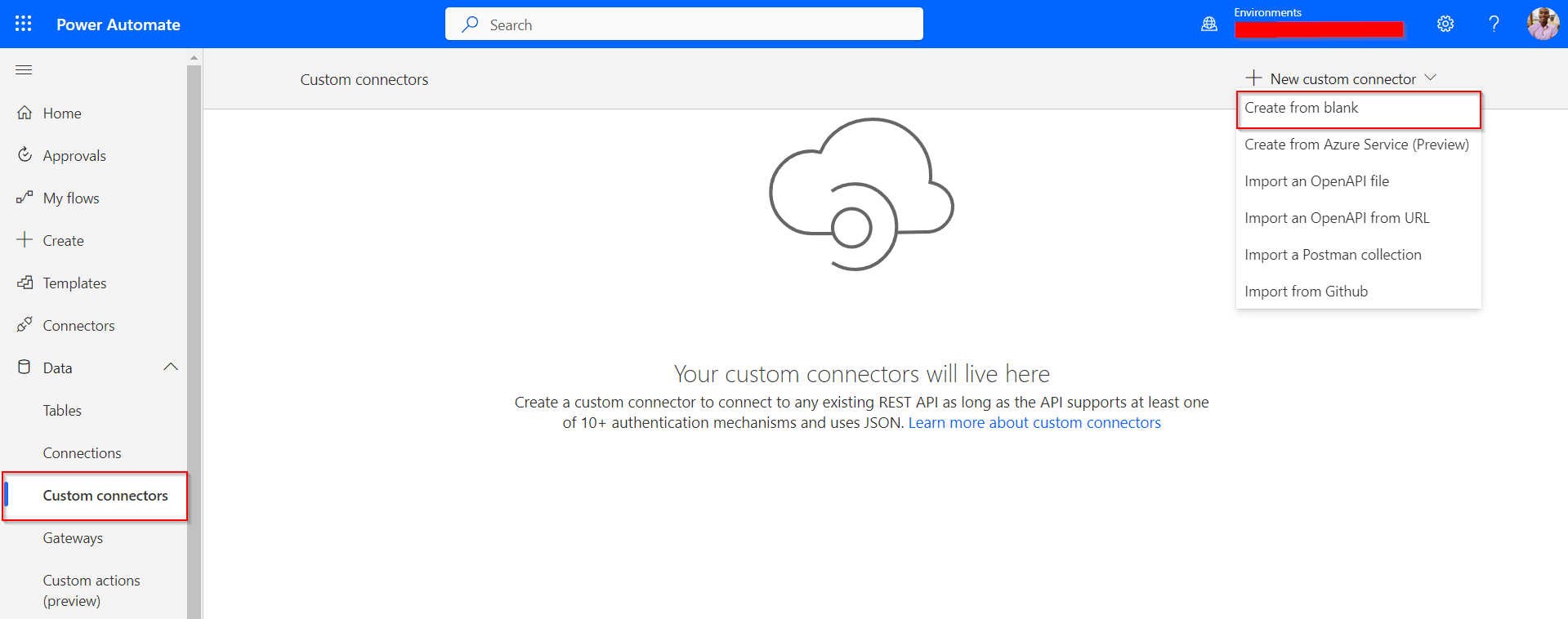Screen dimensions: 1568x619
Task: Open Learn more about custom connectors link
Action: tap(1034, 423)
